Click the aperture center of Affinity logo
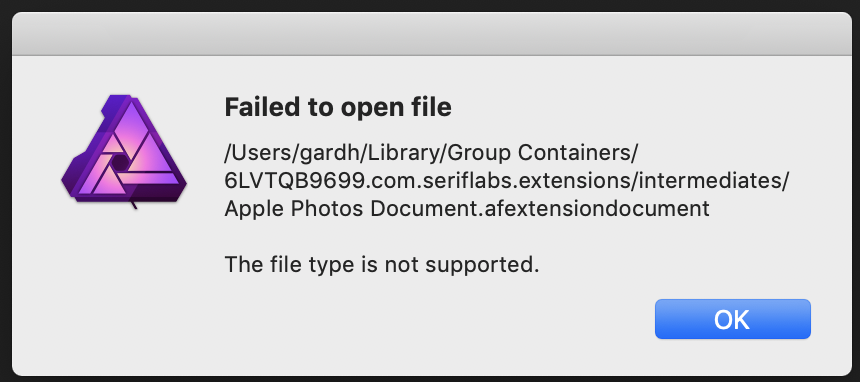Image resolution: width=860 pixels, height=382 pixels. click(x=119, y=162)
